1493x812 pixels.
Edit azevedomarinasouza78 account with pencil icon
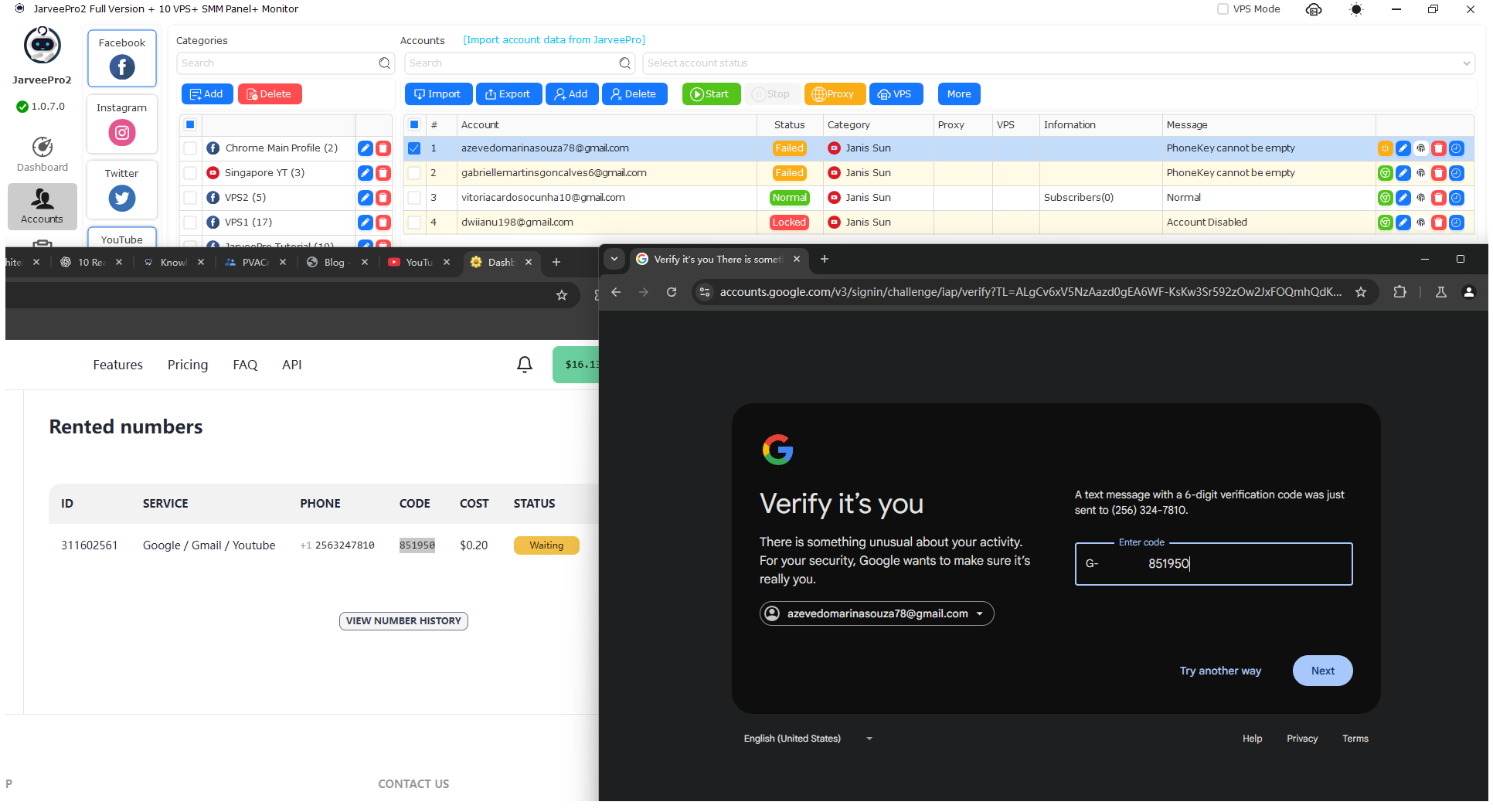(x=1403, y=148)
